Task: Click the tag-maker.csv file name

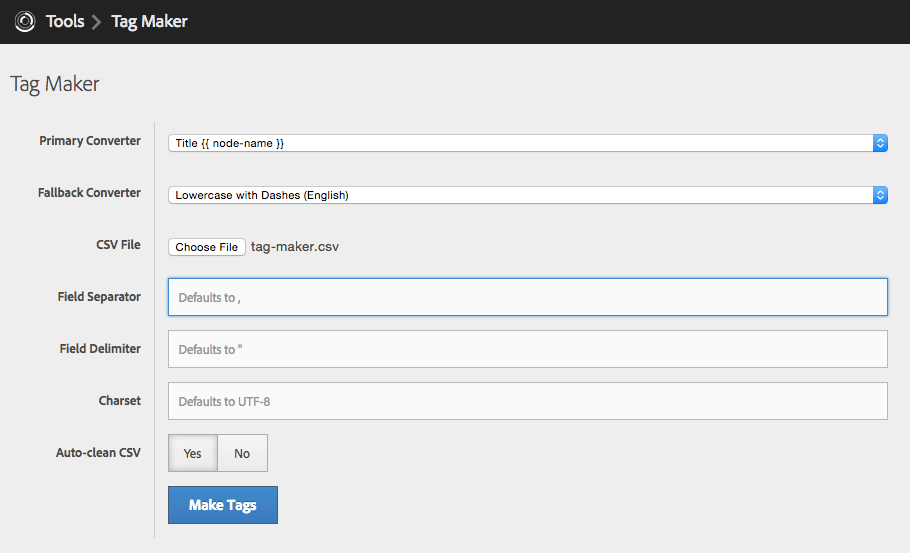Action: [295, 247]
